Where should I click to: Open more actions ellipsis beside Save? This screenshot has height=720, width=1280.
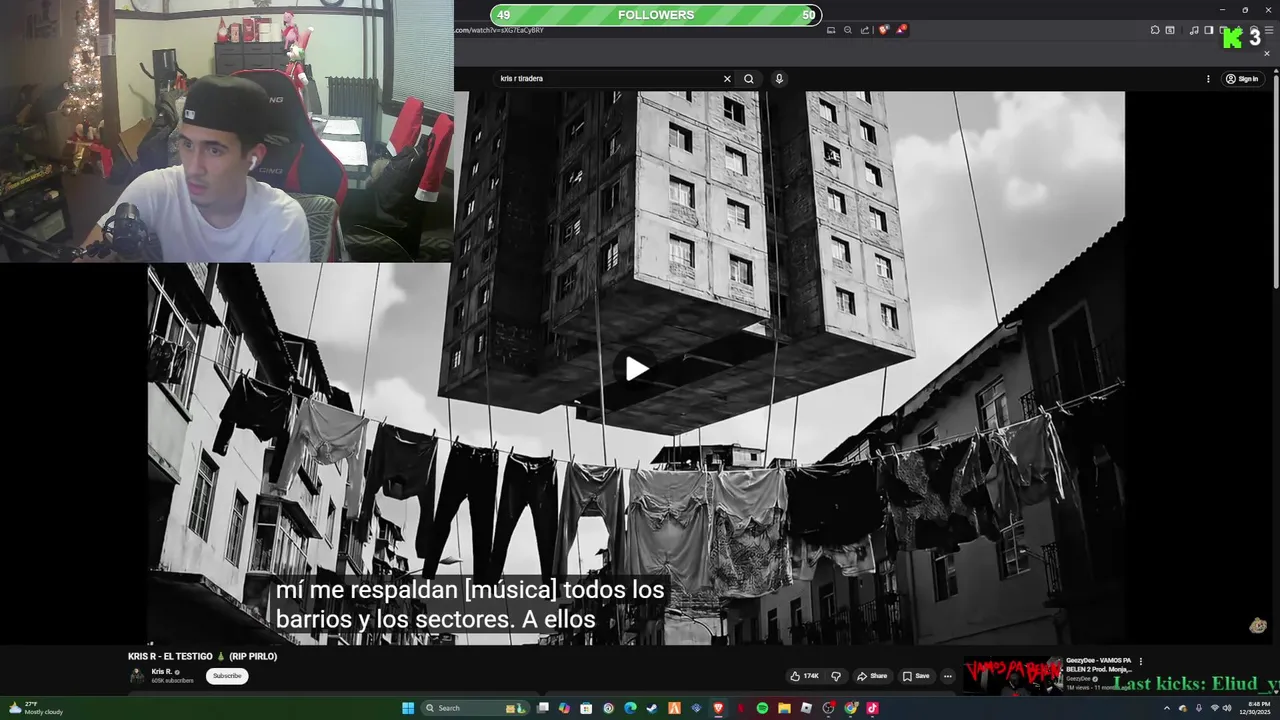click(x=948, y=676)
